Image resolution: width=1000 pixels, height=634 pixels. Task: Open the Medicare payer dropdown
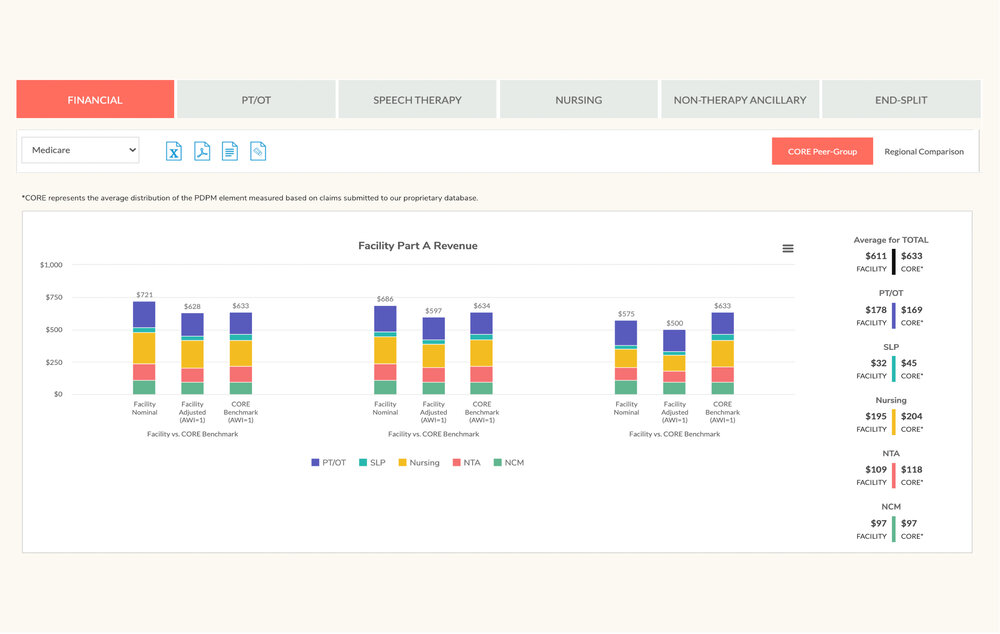pos(80,150)
